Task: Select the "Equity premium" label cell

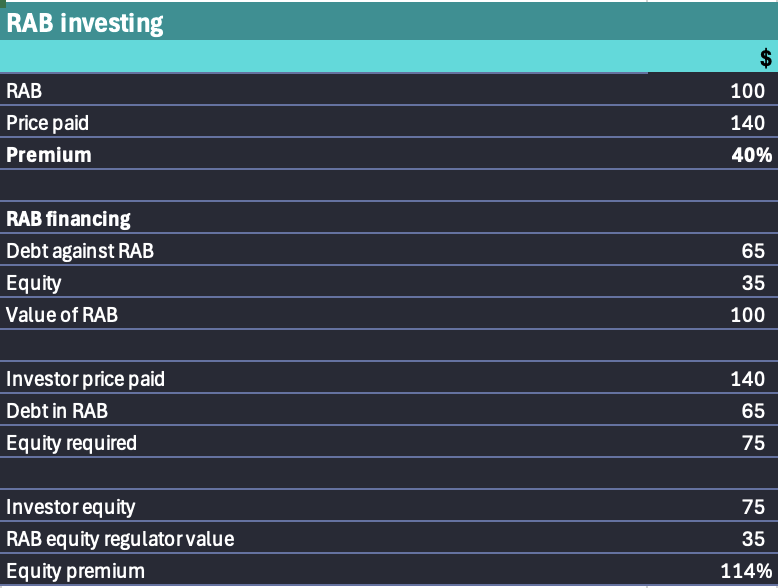Action: point(75,572)
